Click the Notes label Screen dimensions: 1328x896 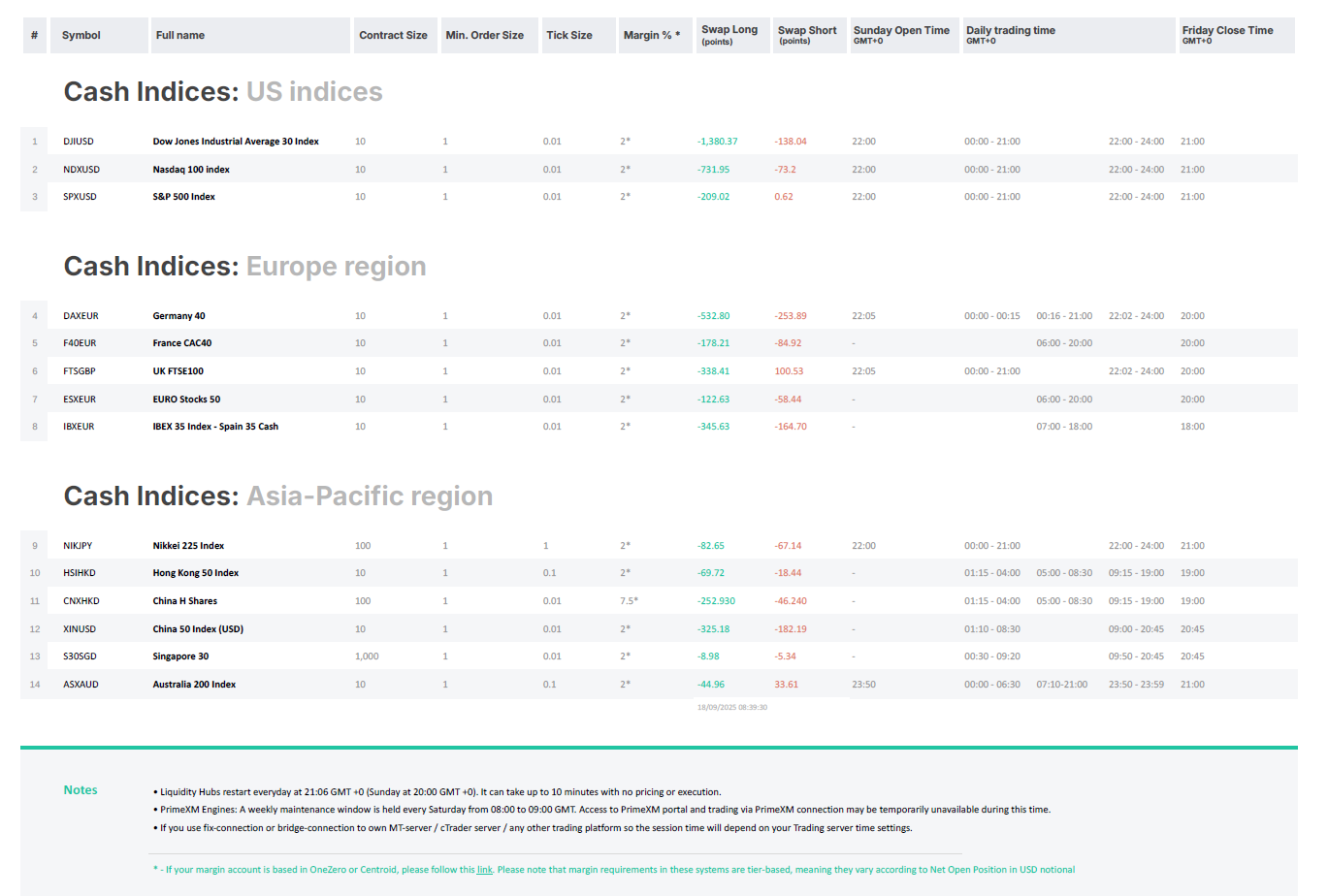click(x=81, y=790)
